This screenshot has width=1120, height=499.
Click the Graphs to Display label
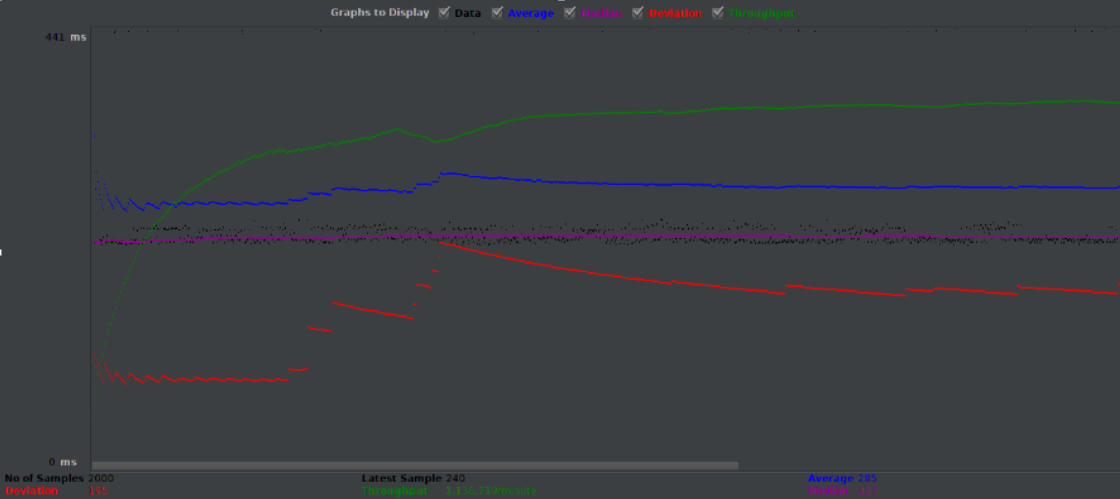(x=380, y=13)
